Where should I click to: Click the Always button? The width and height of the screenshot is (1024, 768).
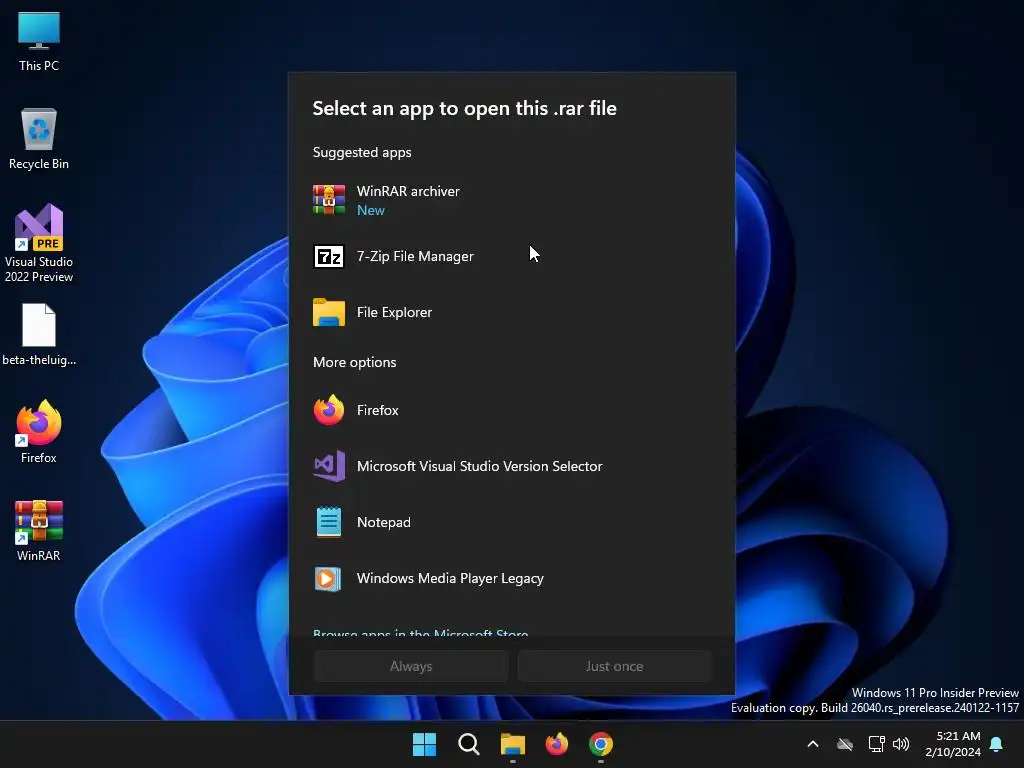pyautogui.click(x=411, y=666)
